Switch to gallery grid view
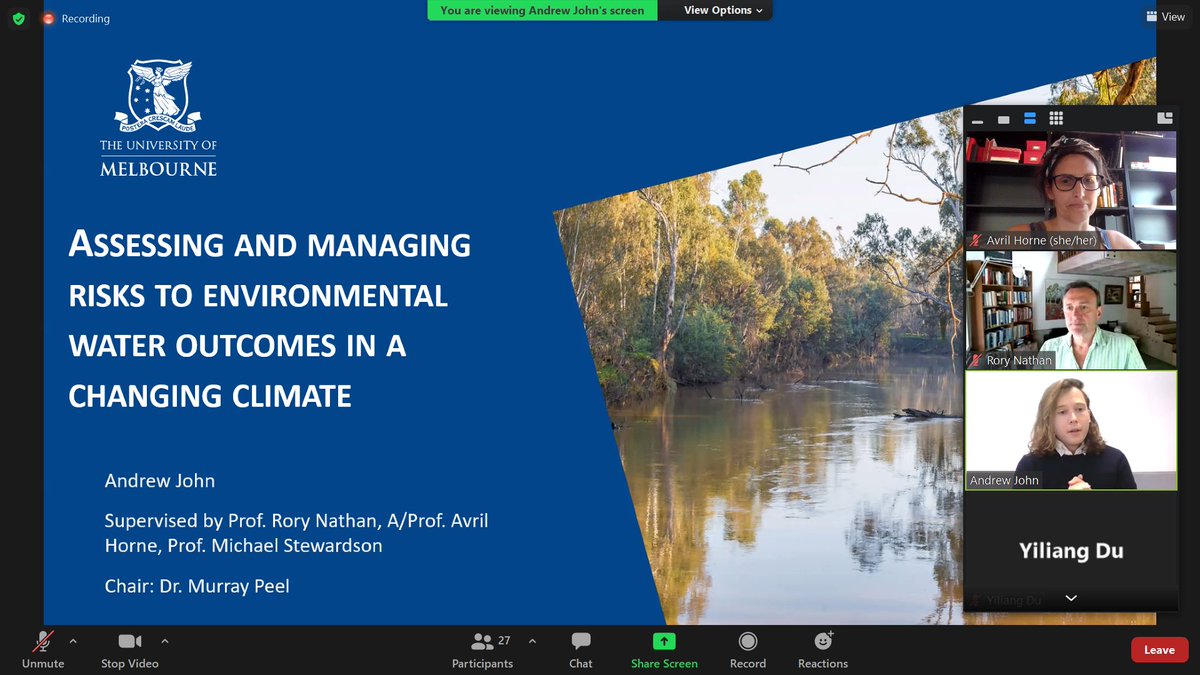 tap(1056, 118)
